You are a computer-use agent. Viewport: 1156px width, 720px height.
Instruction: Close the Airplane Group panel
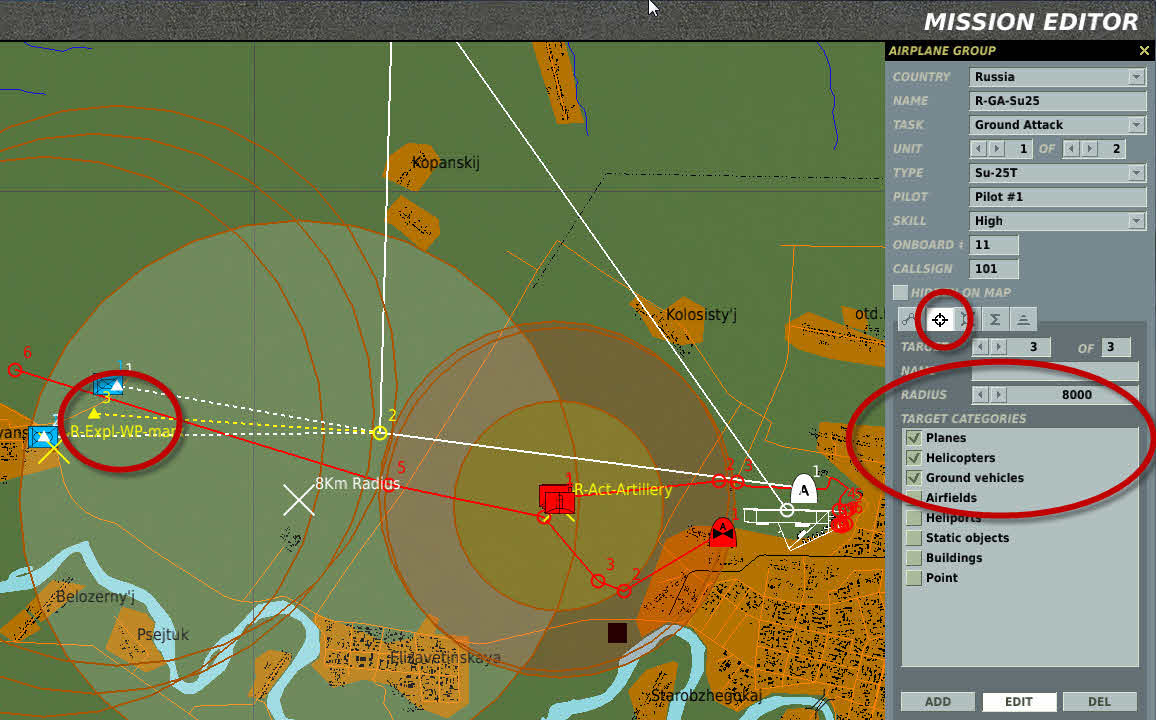(1144, 50)
